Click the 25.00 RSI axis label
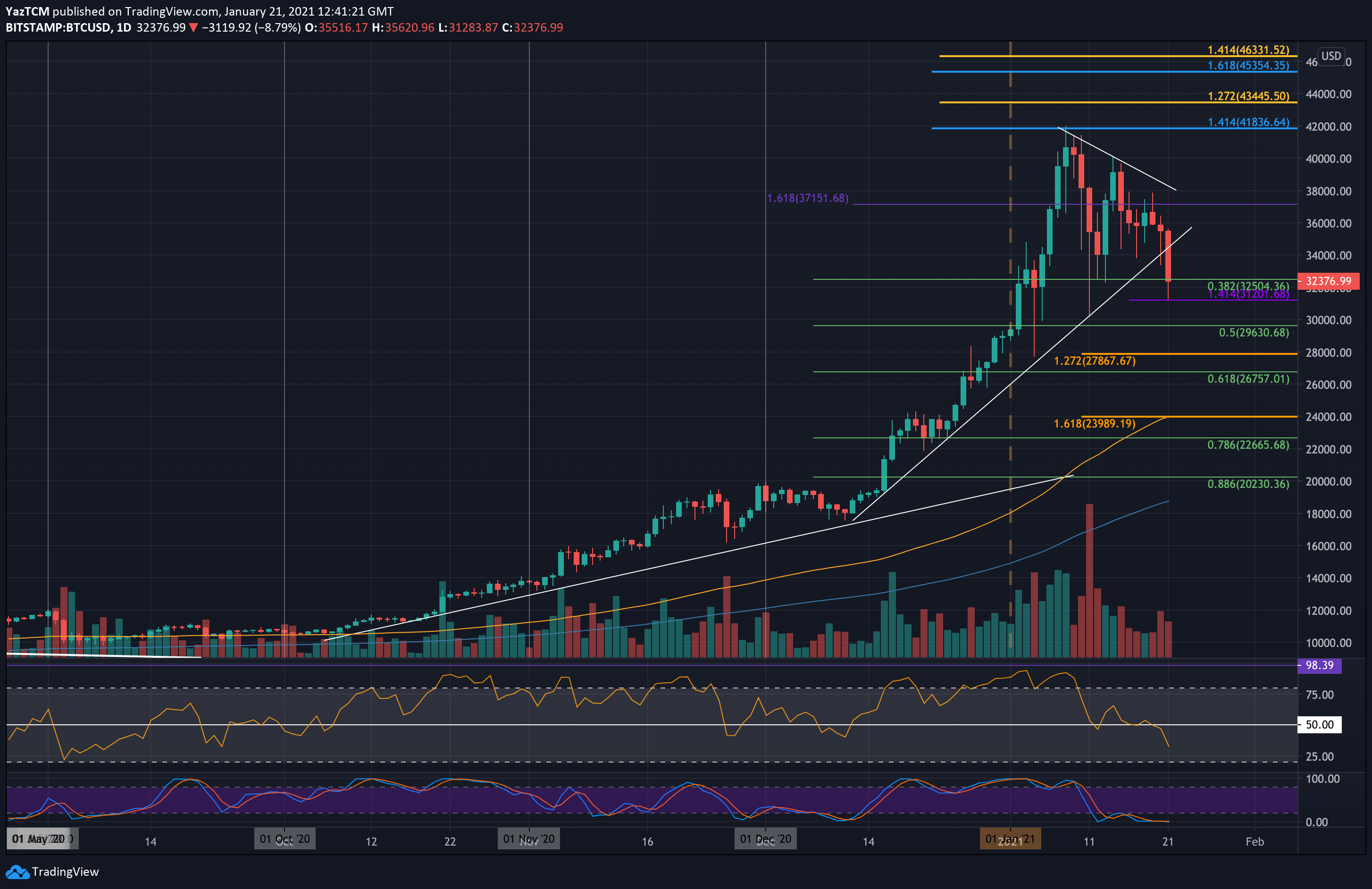This screenshot has width=1372, height=889. click(1320, 756)
